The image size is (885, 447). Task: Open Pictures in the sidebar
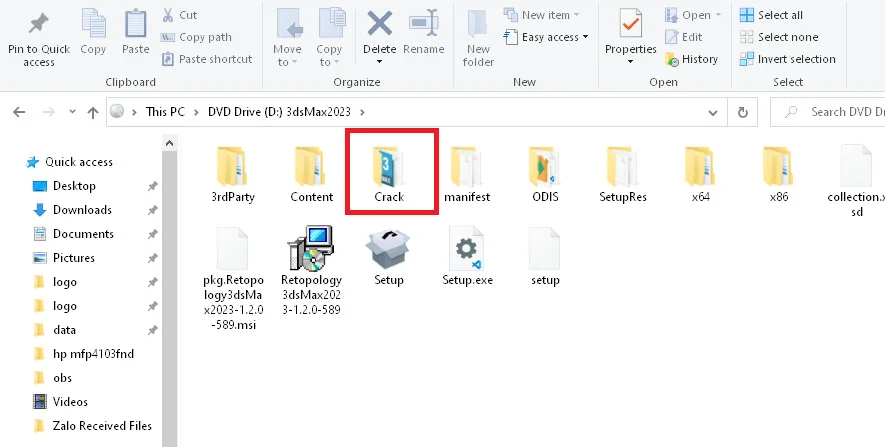click(x=64, y=258)
